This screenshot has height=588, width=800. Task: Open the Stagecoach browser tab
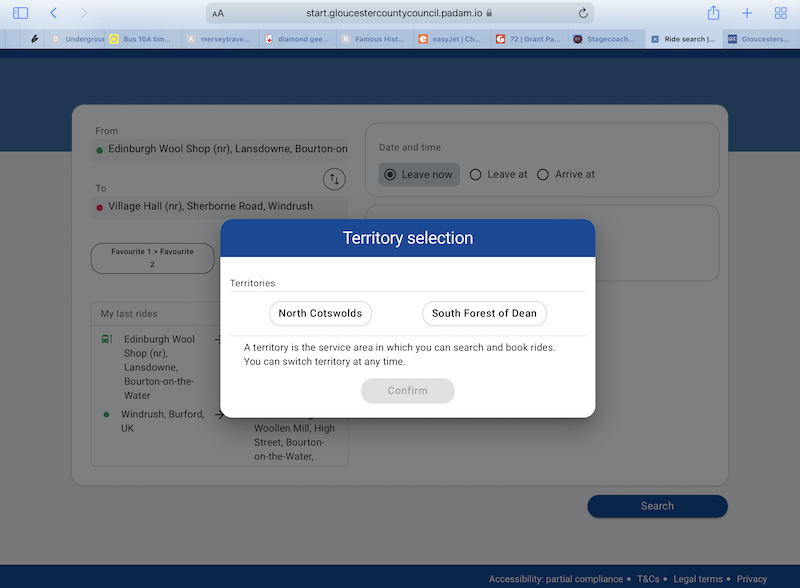tap(604, 39)
